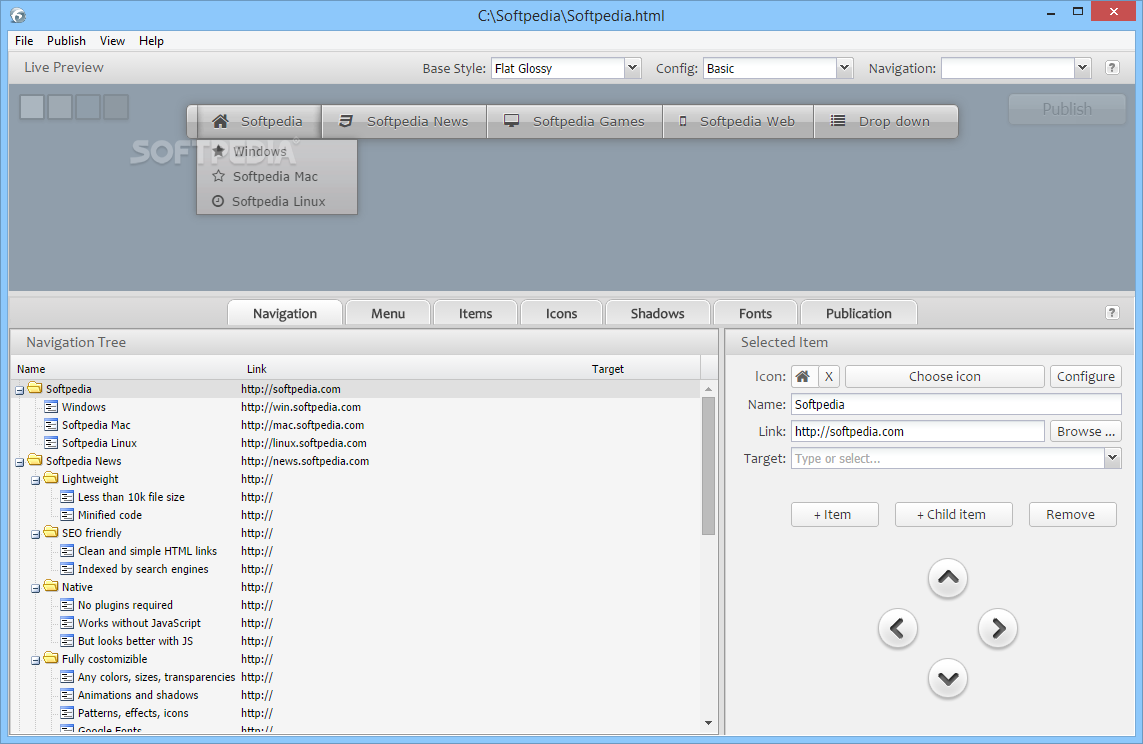1143x744 pixels.
Task: Select the Animations and shadows row
Action: (x=357, y=695)
